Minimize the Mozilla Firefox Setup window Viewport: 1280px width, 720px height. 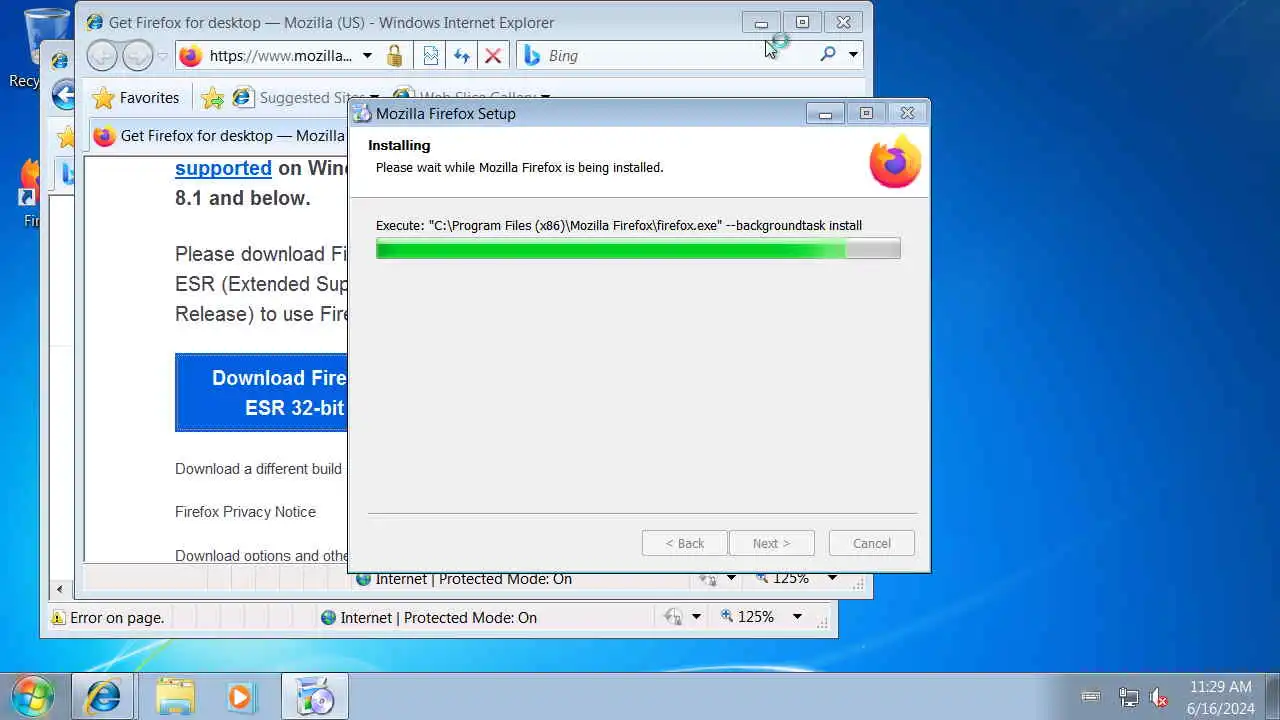pos(825,113)
